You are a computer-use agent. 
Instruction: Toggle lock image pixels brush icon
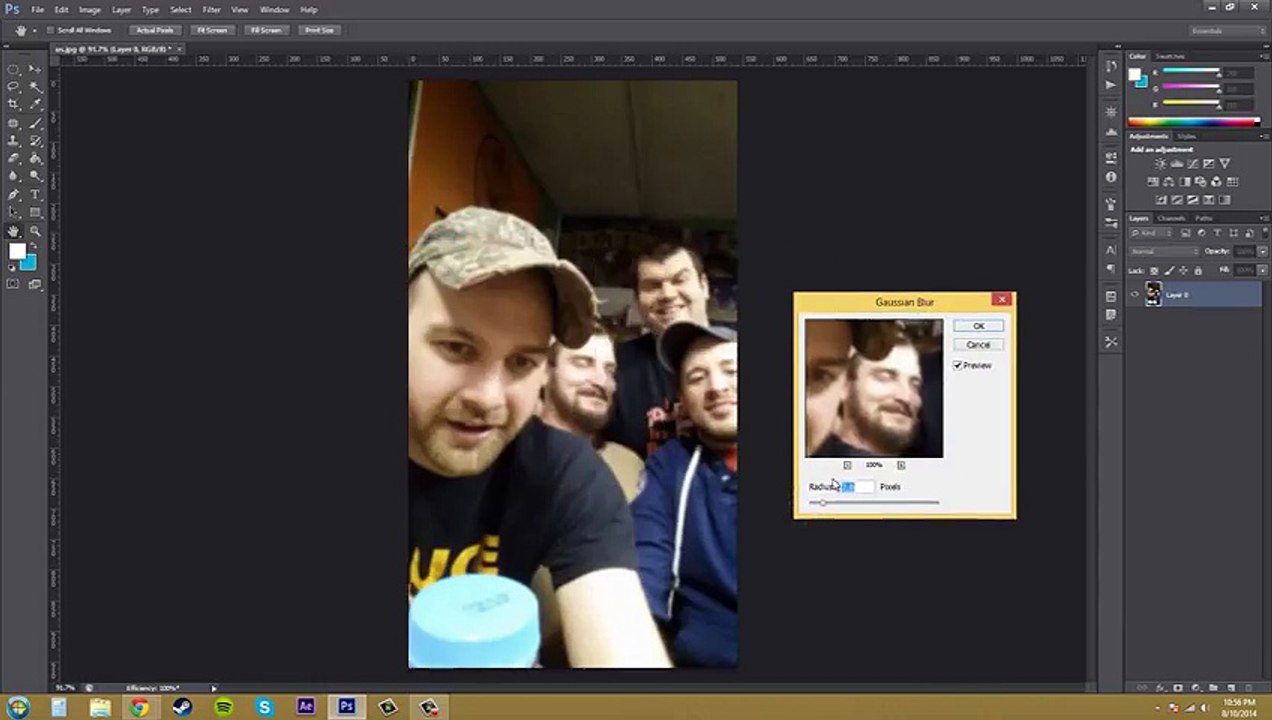pyautogui.click(x=1168, y=270)
